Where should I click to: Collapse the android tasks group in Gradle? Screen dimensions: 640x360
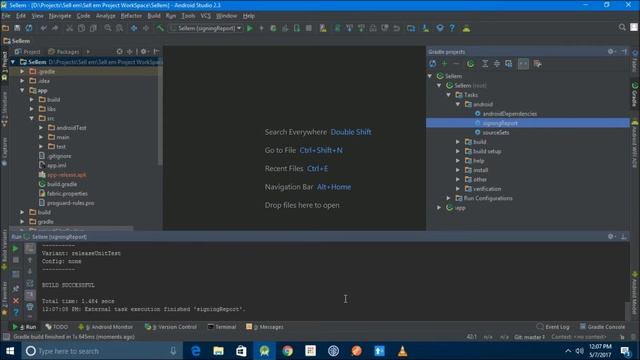point(458,104)
